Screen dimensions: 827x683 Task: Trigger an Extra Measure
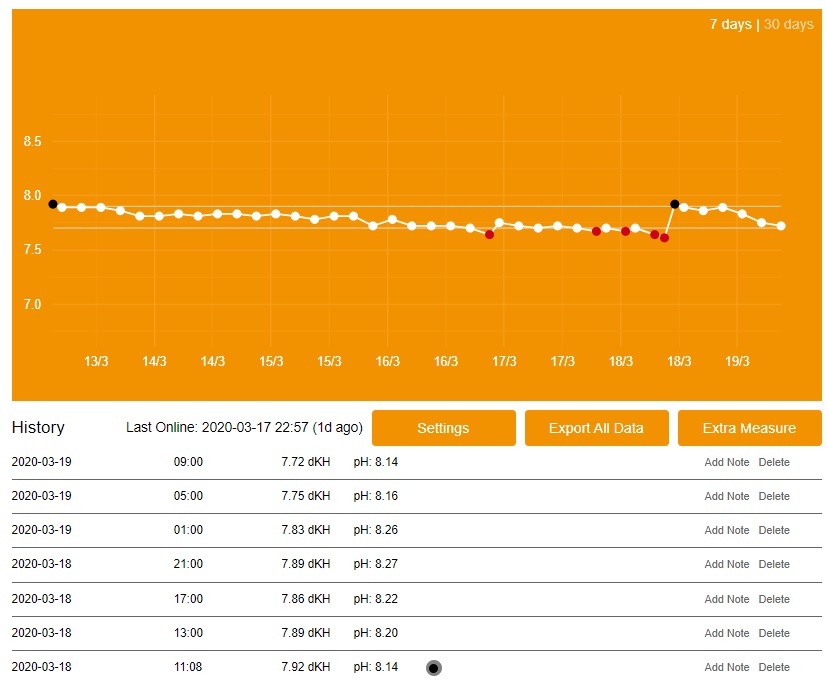point(749,428)
